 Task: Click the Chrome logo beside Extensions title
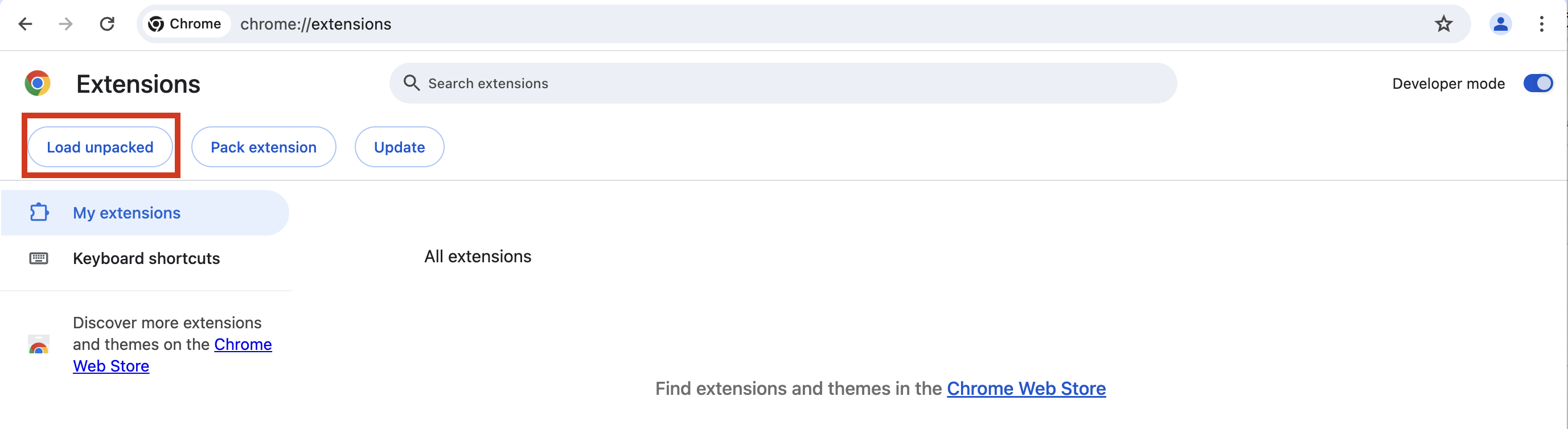coord(38,84)
